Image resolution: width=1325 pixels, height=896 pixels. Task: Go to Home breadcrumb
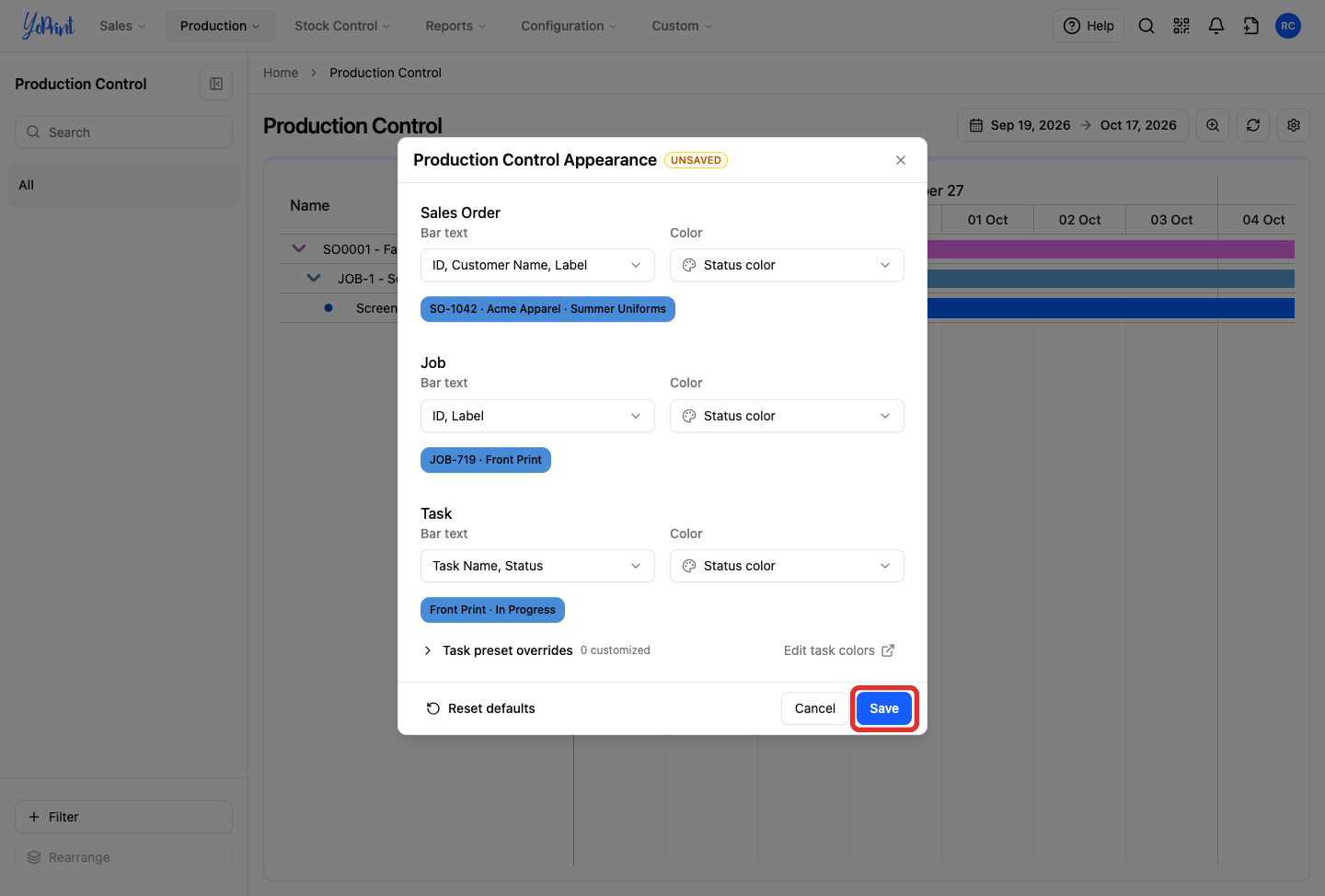coord(281,73)
